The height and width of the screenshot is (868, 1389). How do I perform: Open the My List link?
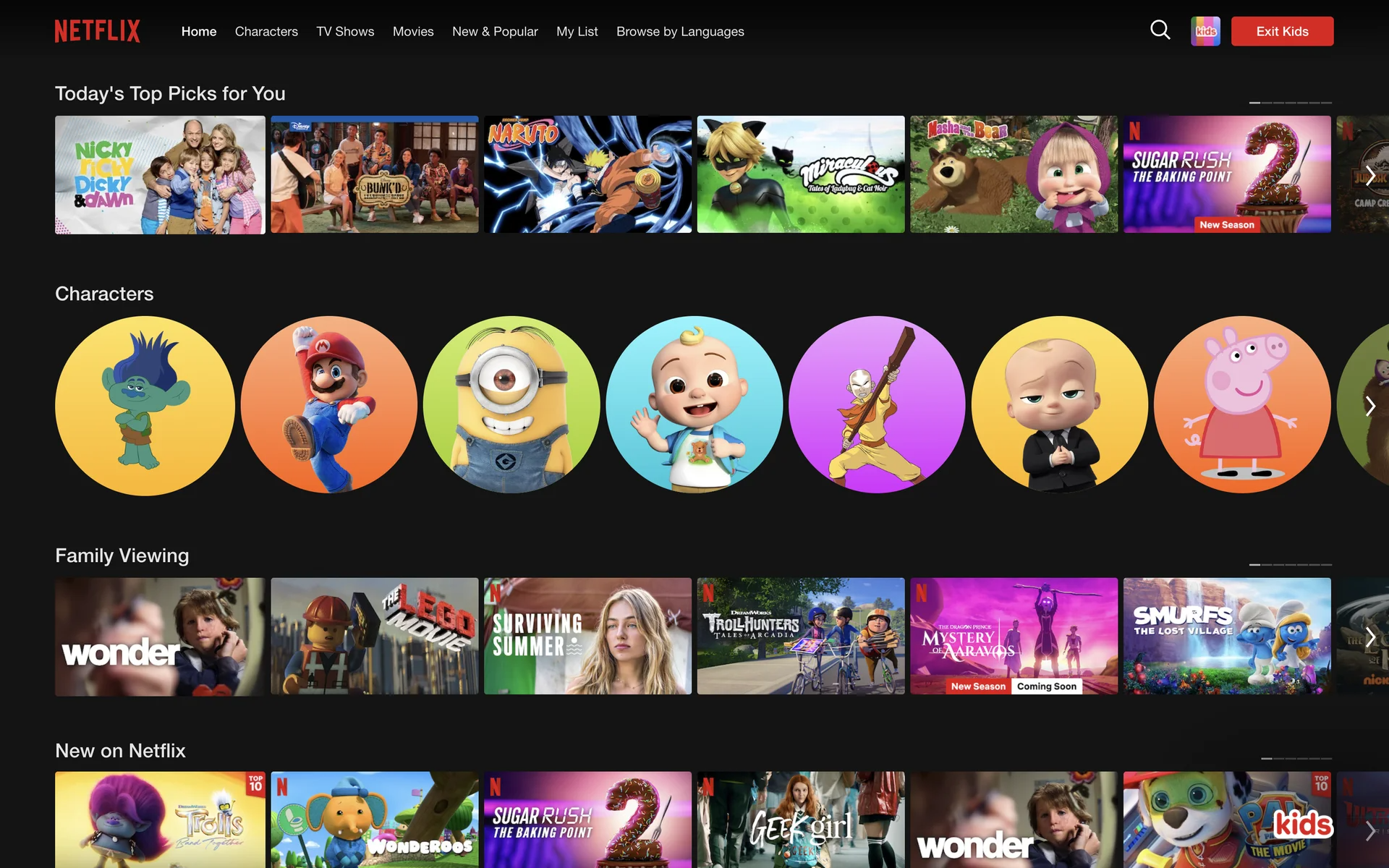577,32
